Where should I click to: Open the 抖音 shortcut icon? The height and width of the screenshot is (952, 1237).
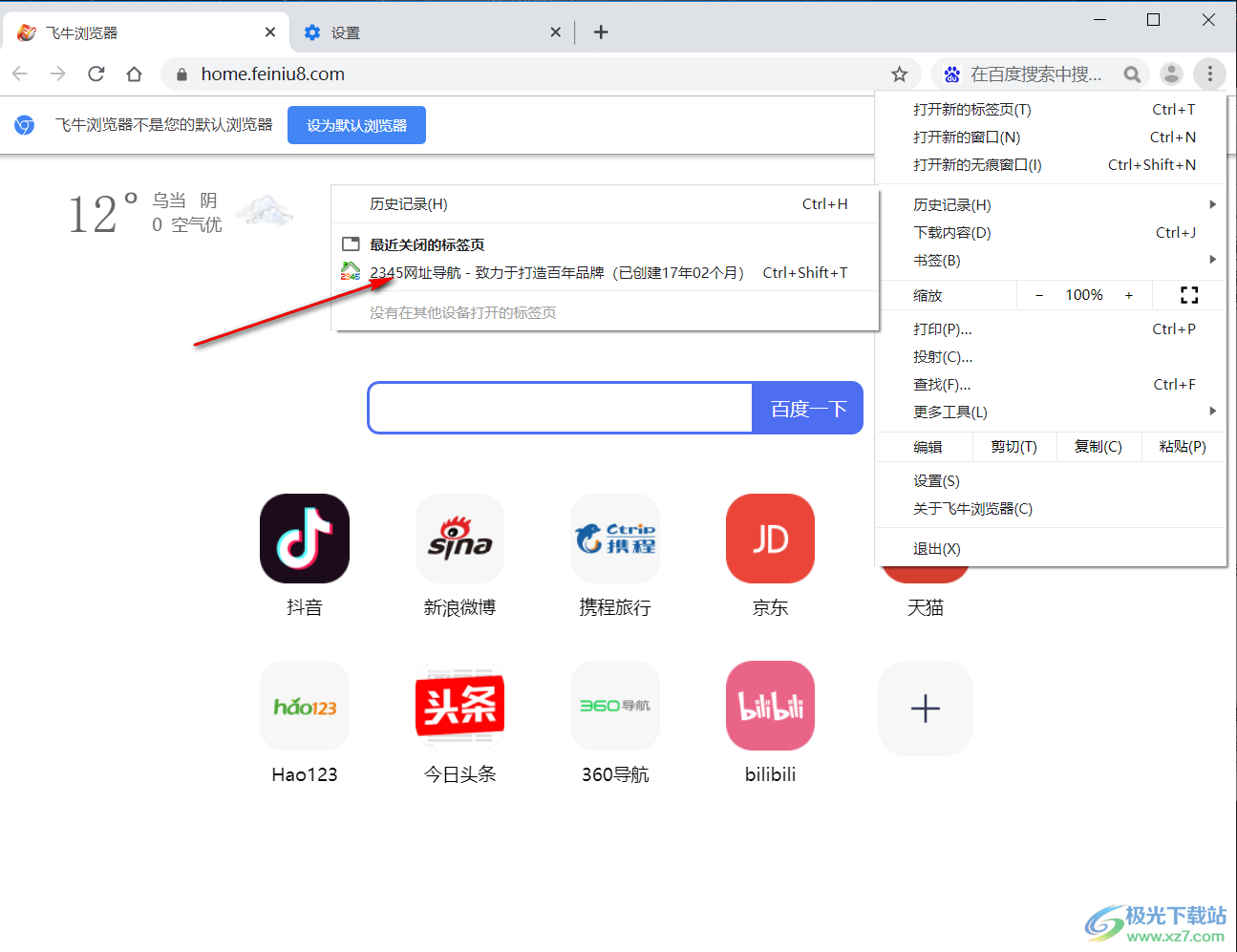tap(305, 539)
